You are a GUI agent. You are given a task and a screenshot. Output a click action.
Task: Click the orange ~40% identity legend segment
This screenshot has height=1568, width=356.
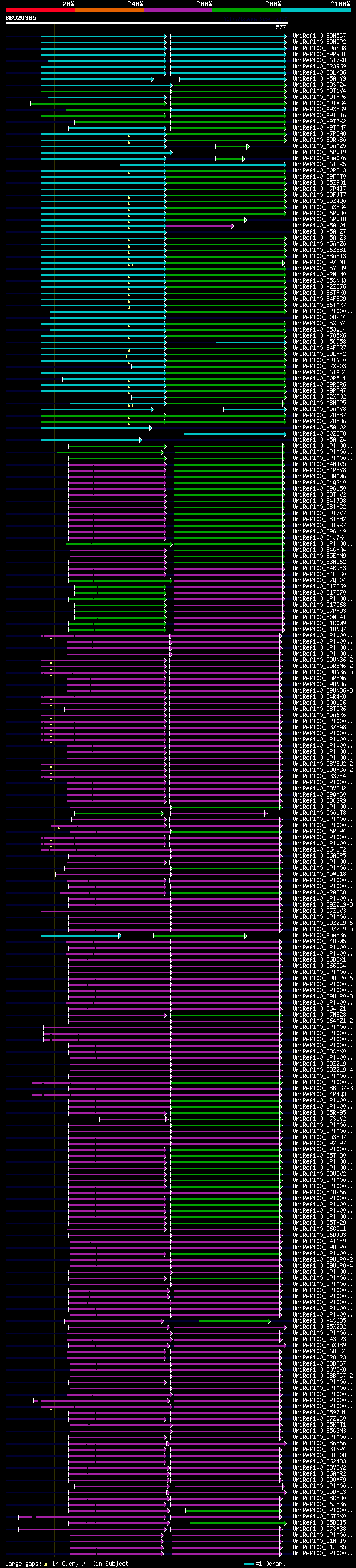click(x=109, y=10)
